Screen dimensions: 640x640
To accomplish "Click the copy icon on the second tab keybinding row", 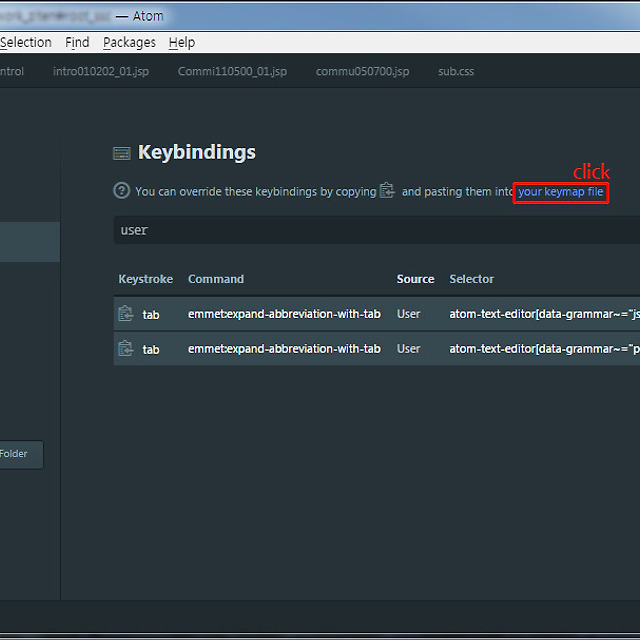I will [x=126, y=349].
